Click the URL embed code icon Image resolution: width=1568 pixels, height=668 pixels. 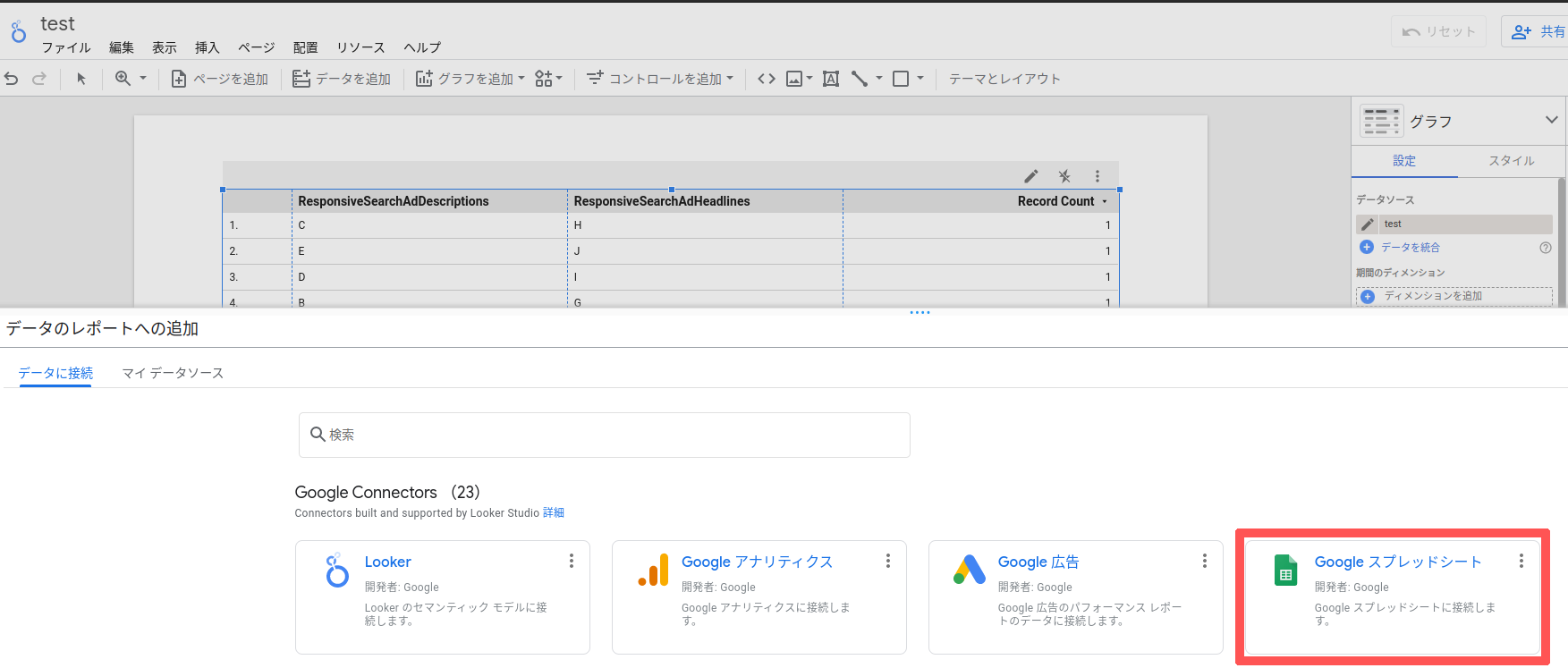767,79
